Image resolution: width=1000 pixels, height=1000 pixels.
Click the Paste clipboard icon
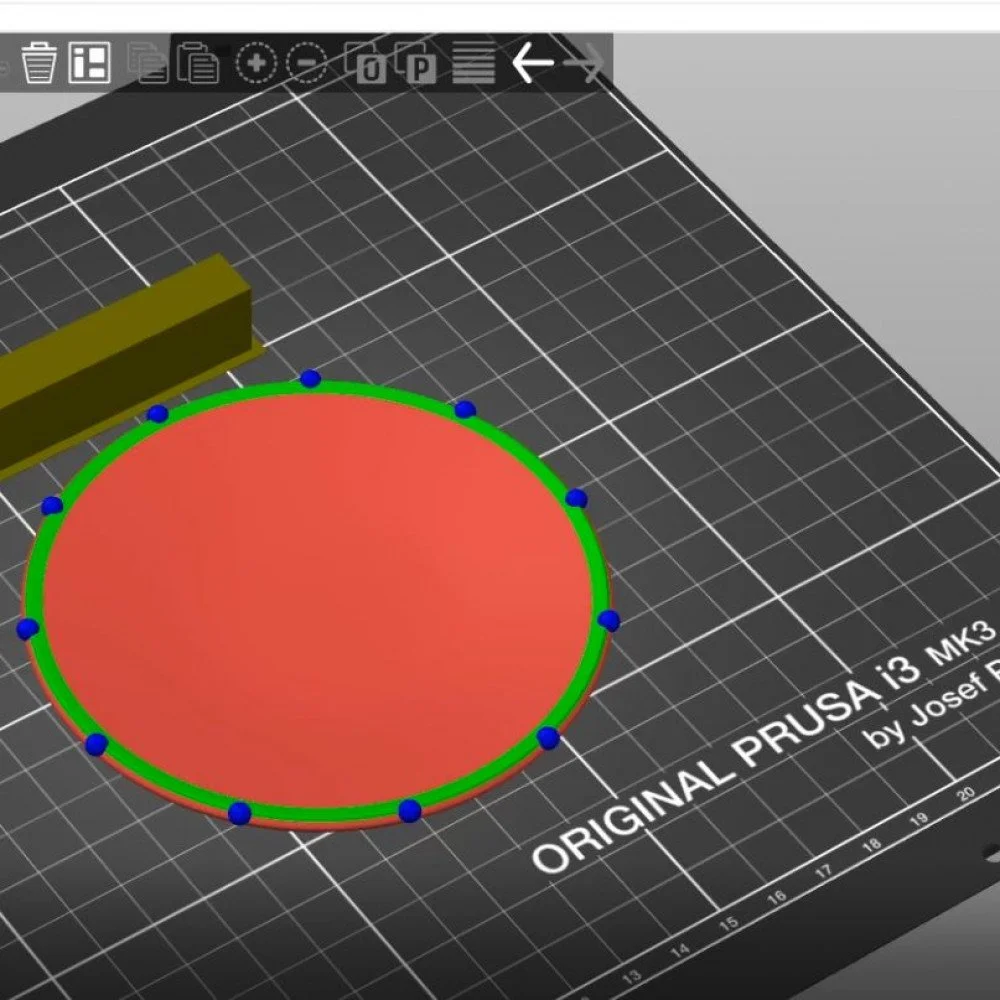tap(198, 62)
